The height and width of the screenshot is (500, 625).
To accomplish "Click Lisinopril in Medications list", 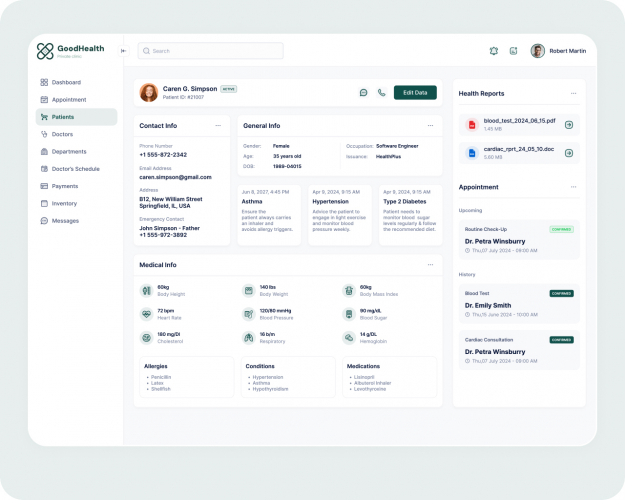I will point(364,377).
